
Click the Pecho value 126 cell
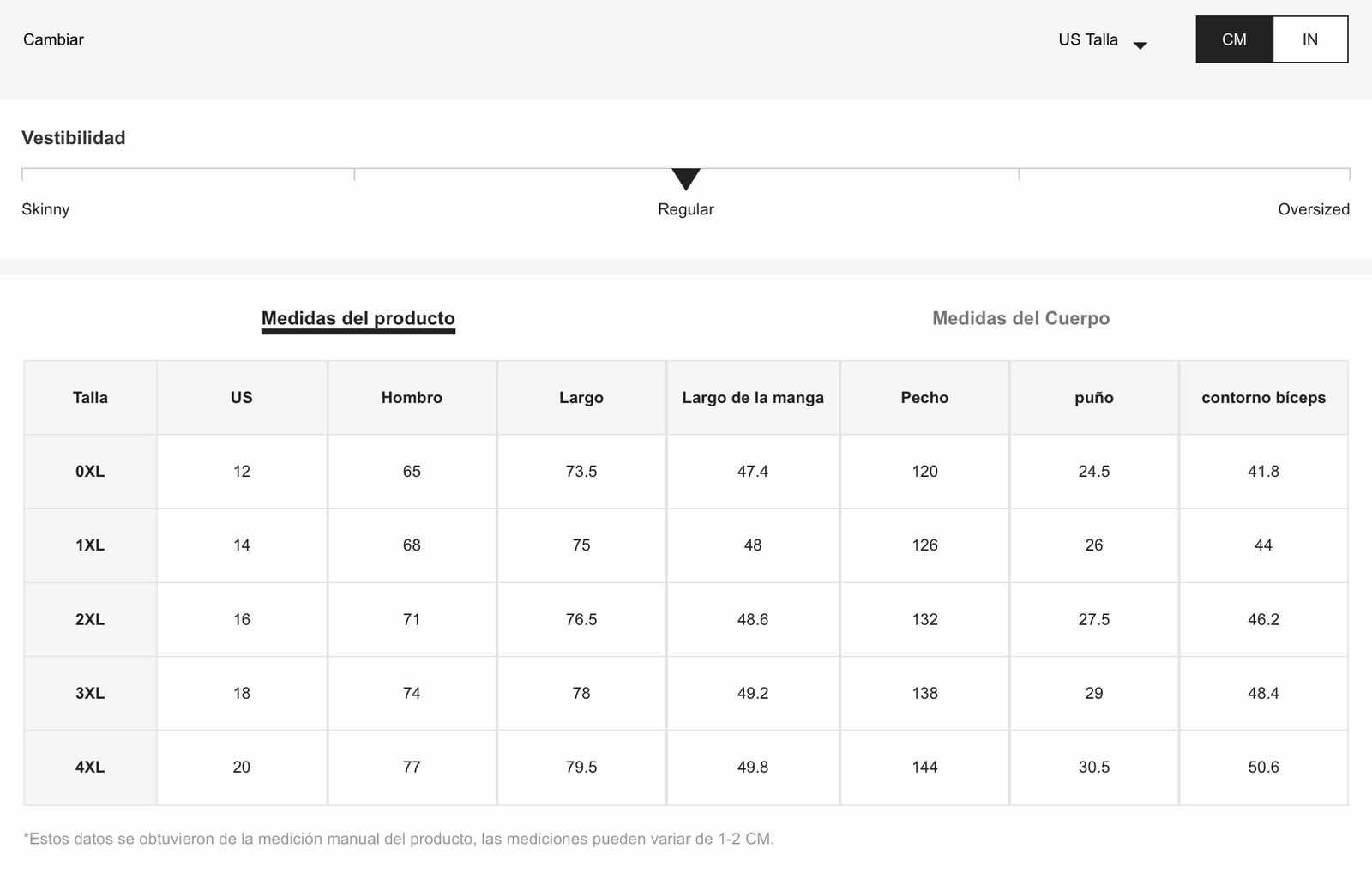pyautogui.click(x=924, y=545)
